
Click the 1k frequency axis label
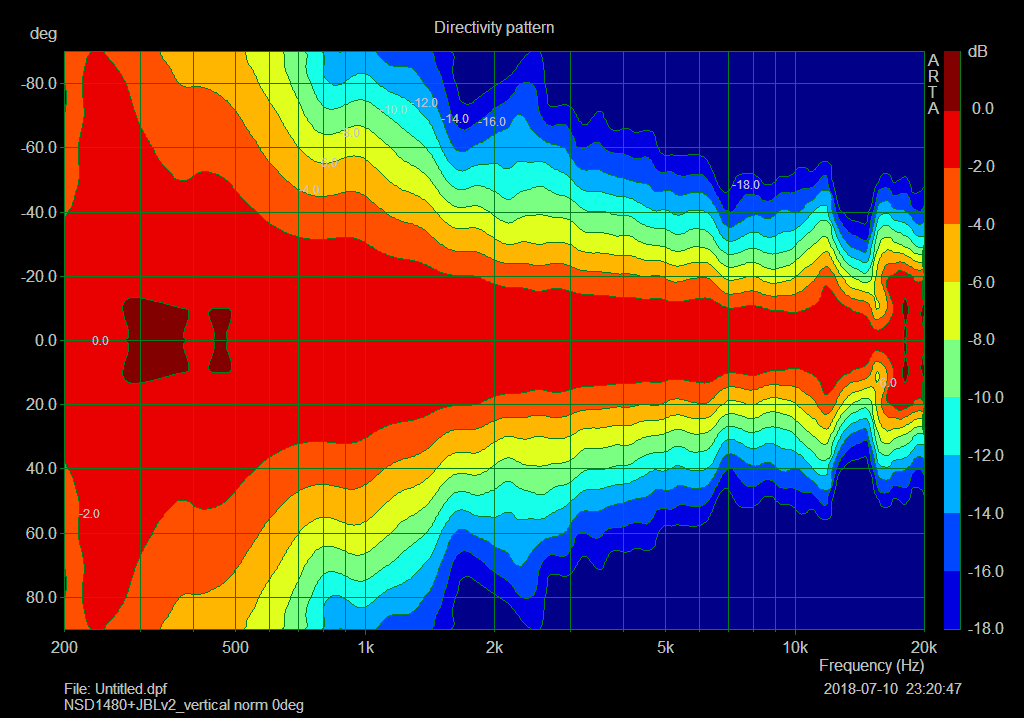[x=365, y=647]
